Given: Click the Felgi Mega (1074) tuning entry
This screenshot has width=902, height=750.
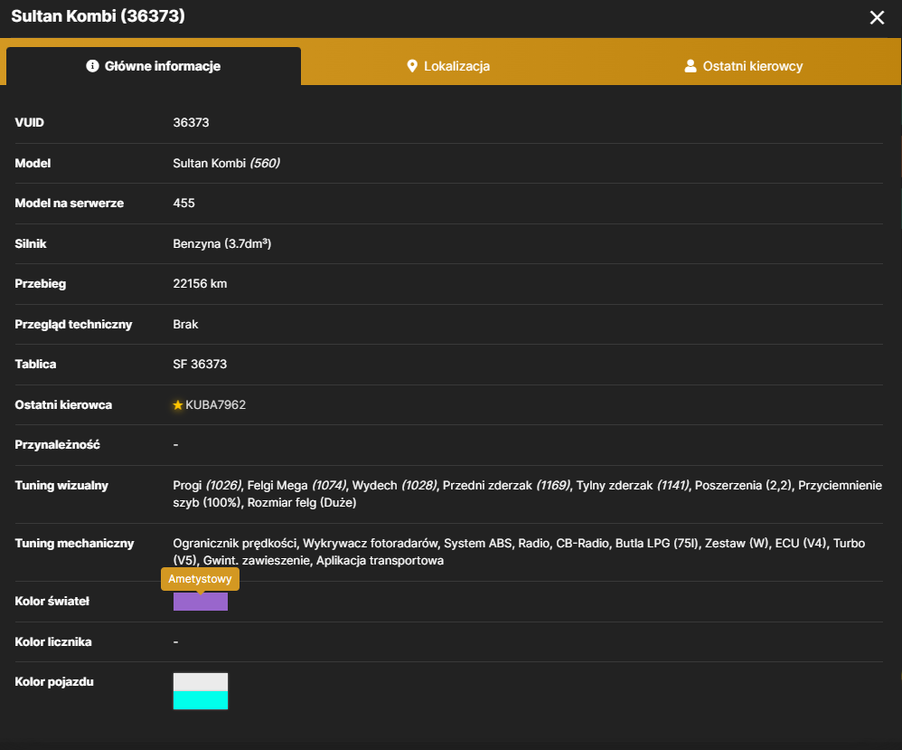Looking at the screenshot, I should click(x=297, y=485).
